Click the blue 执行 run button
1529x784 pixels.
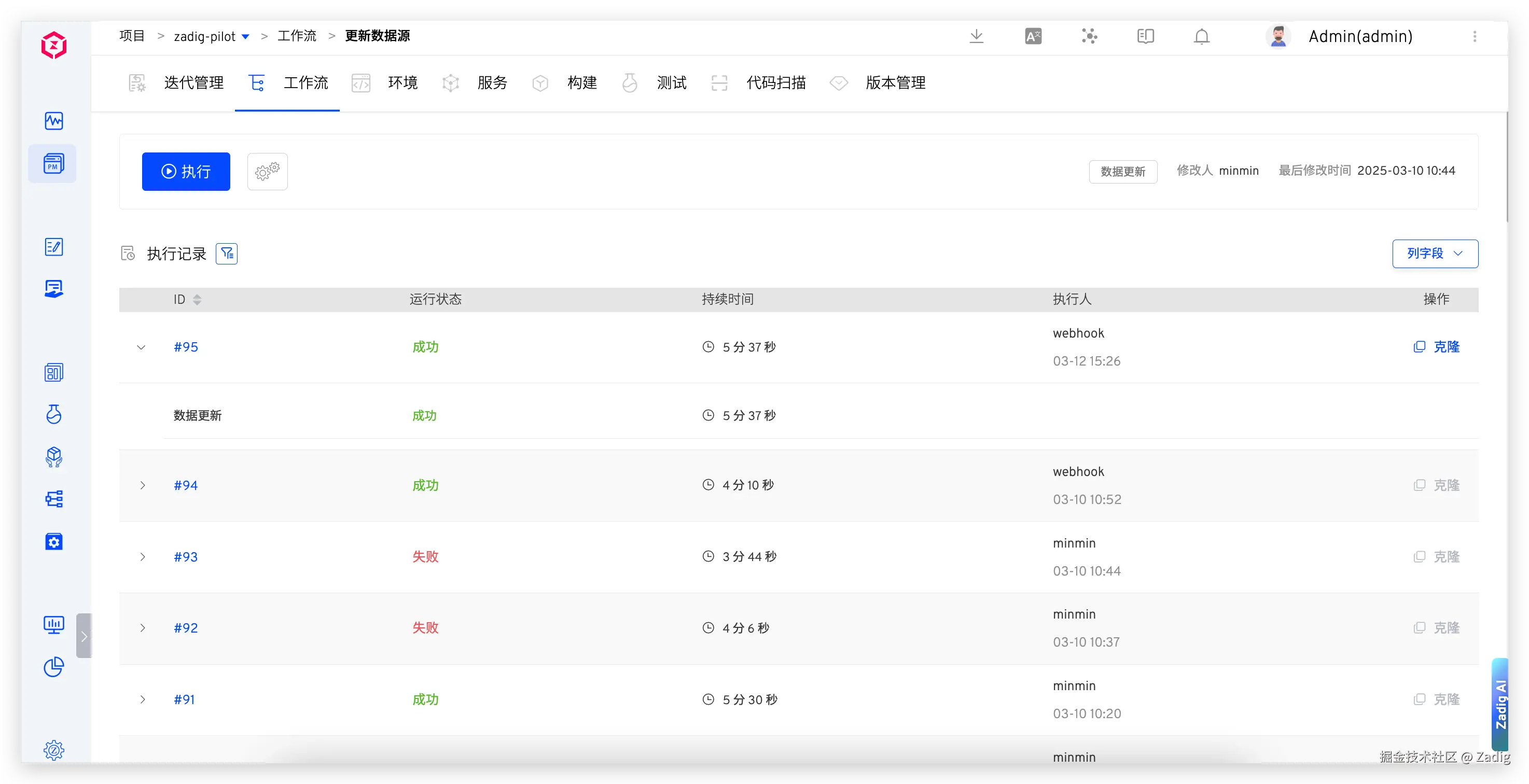click(186, 172)
